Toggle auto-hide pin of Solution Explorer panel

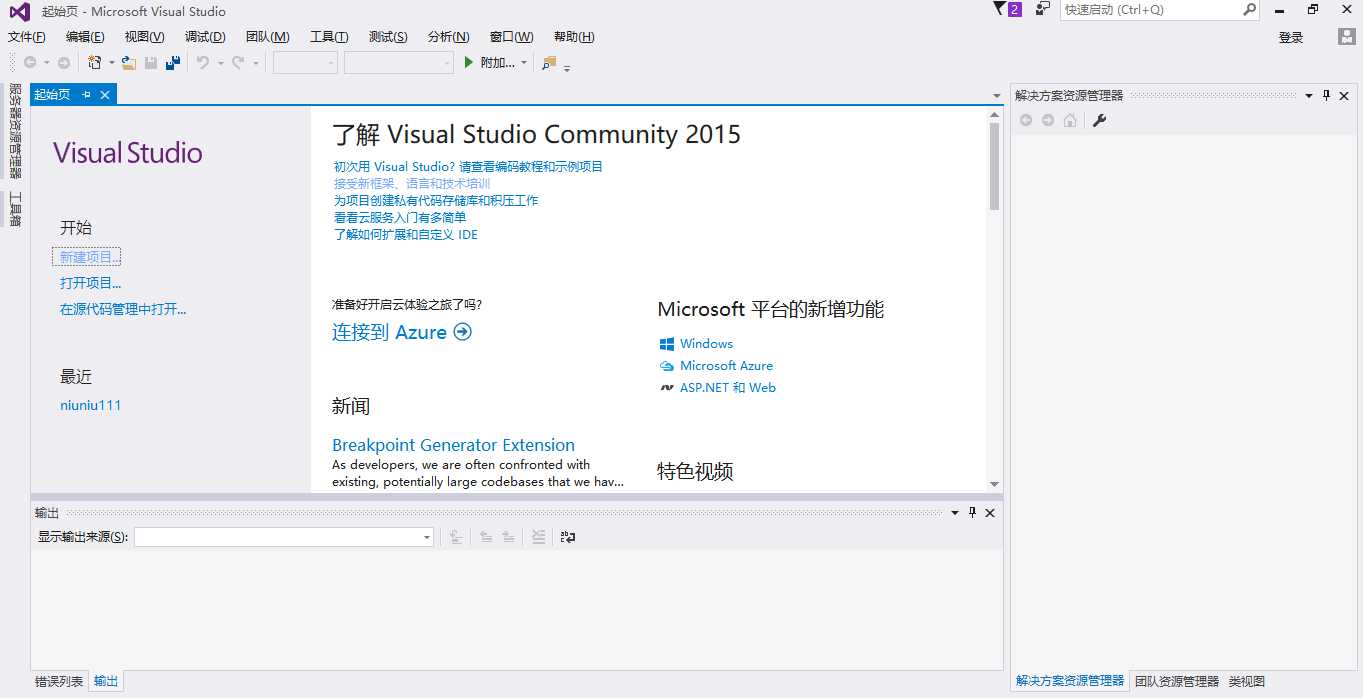click(x=1327, y=95)
